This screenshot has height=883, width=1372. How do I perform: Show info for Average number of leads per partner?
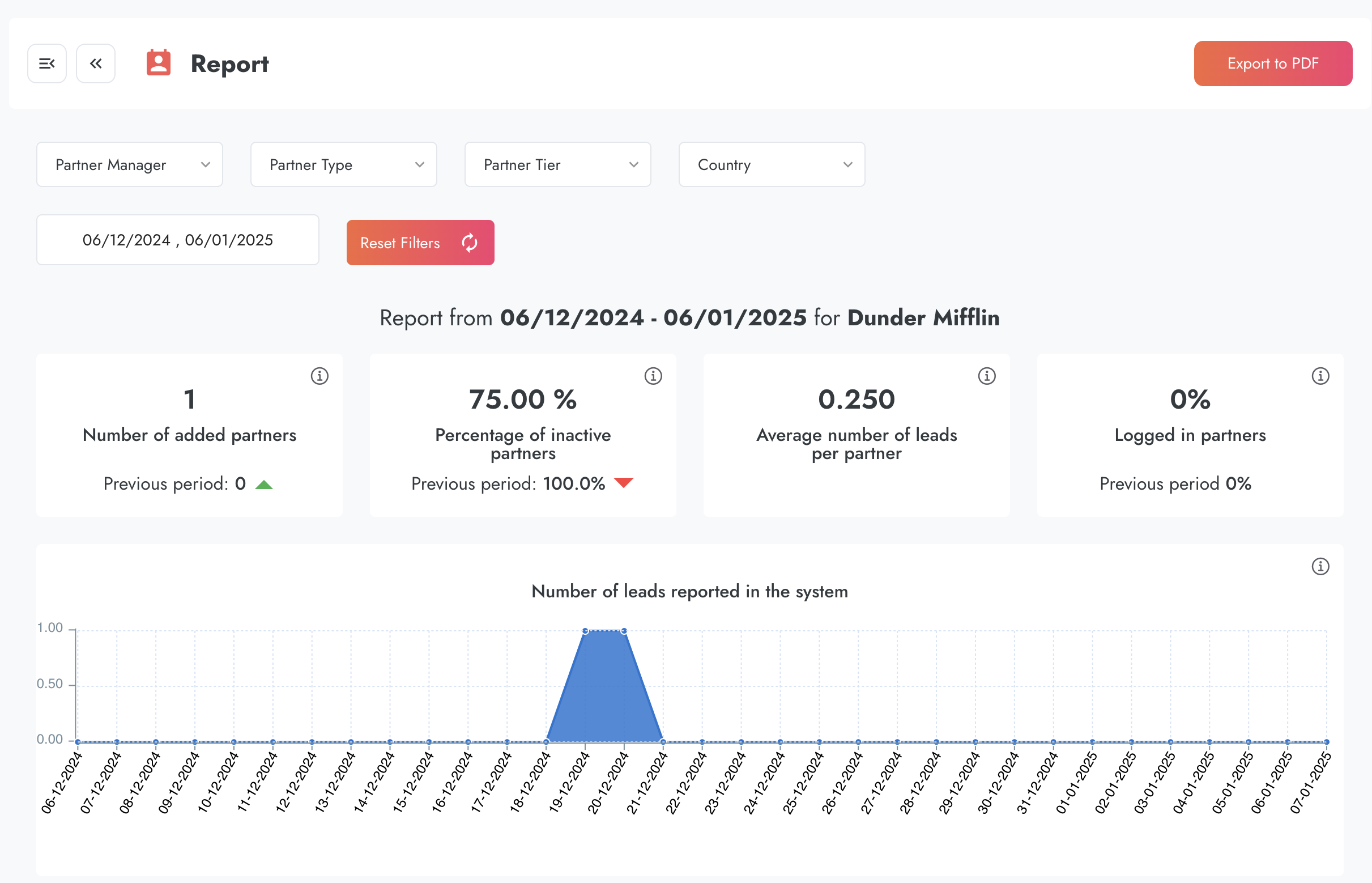(986, 376)
